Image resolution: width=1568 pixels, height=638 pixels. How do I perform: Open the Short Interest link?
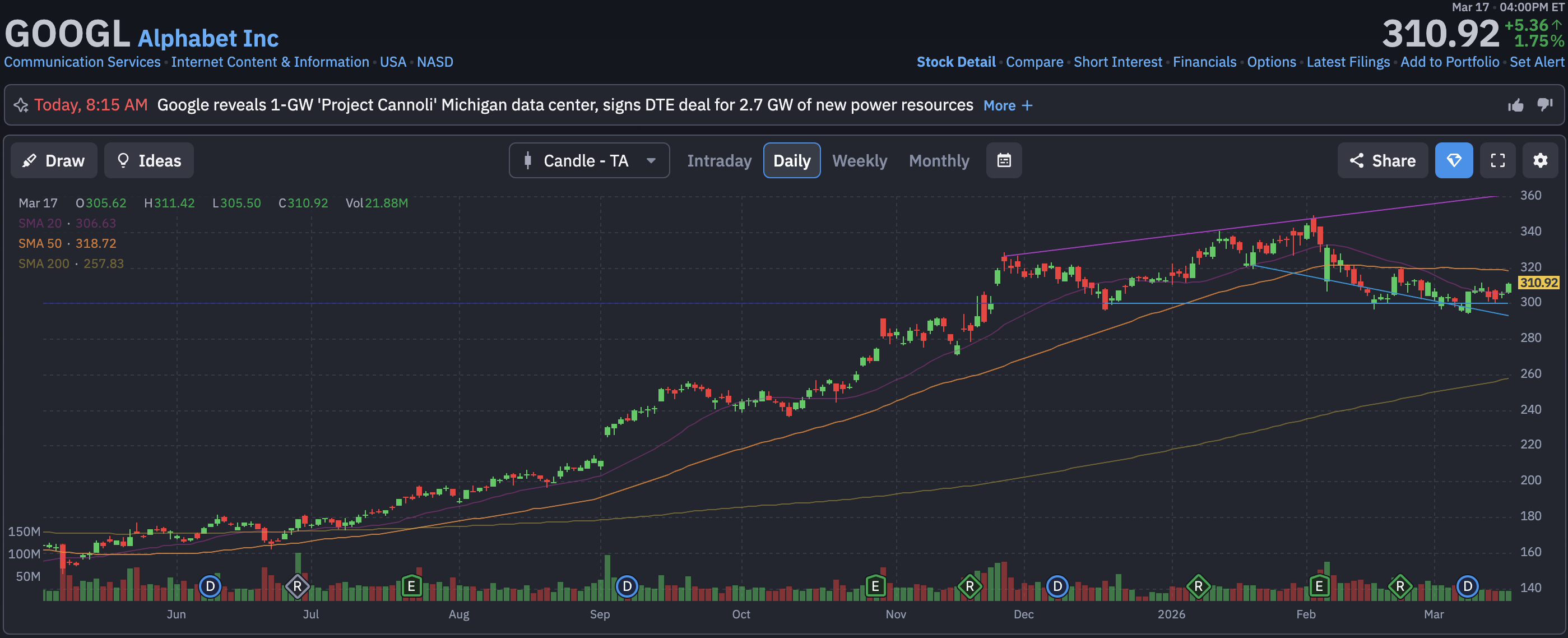(1117, 62)
